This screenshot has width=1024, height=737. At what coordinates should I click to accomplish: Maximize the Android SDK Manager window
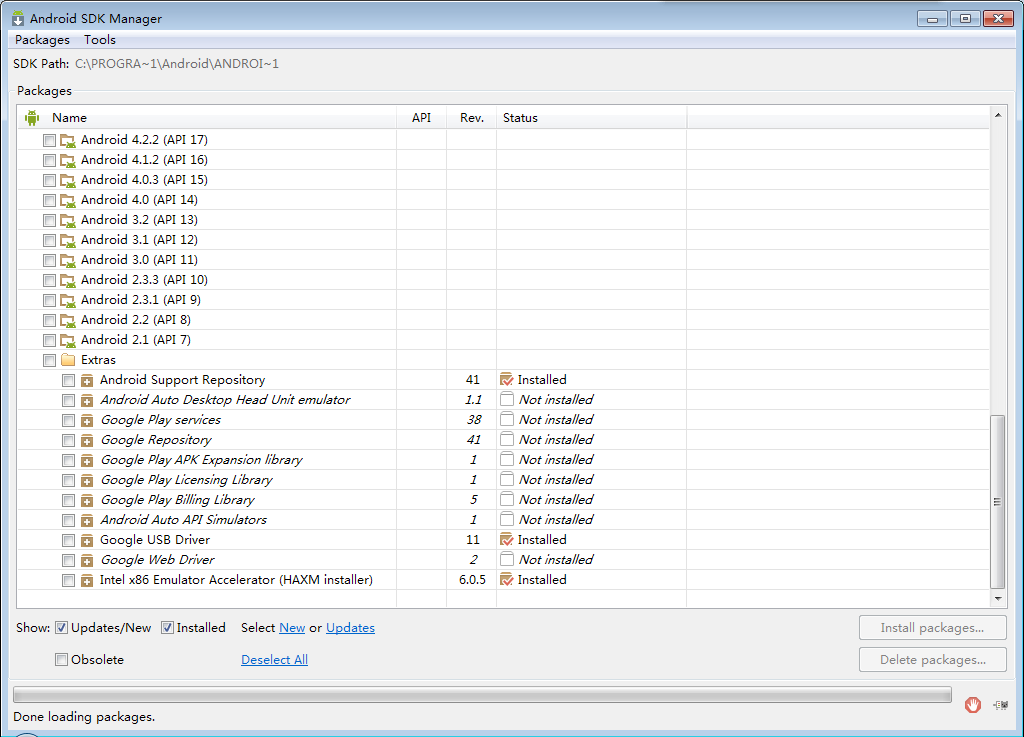point(965,19)
